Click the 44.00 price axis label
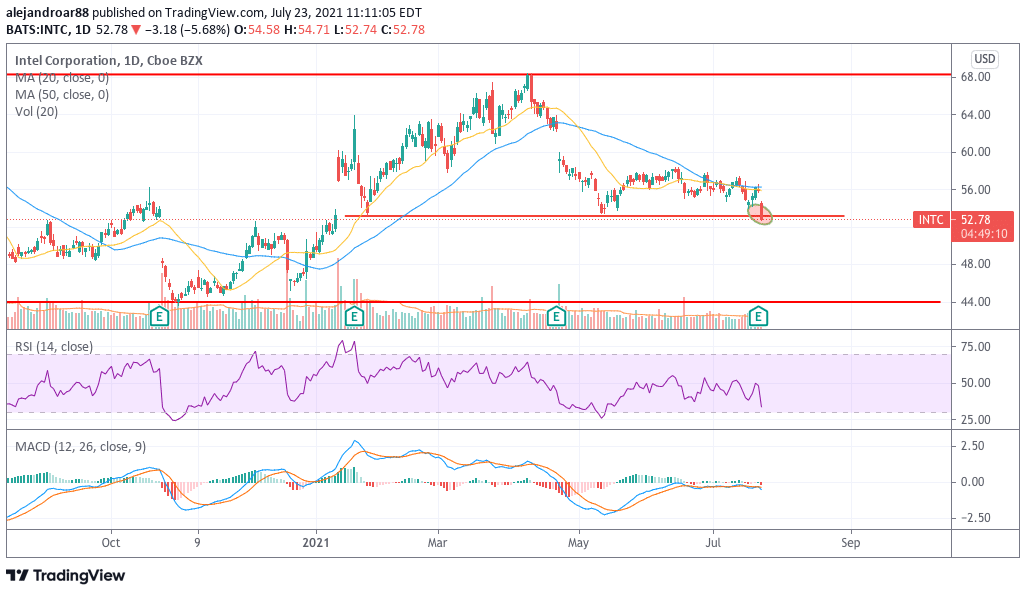The height and width of the screenshot is (594, 1026). [x=975, y=302]
